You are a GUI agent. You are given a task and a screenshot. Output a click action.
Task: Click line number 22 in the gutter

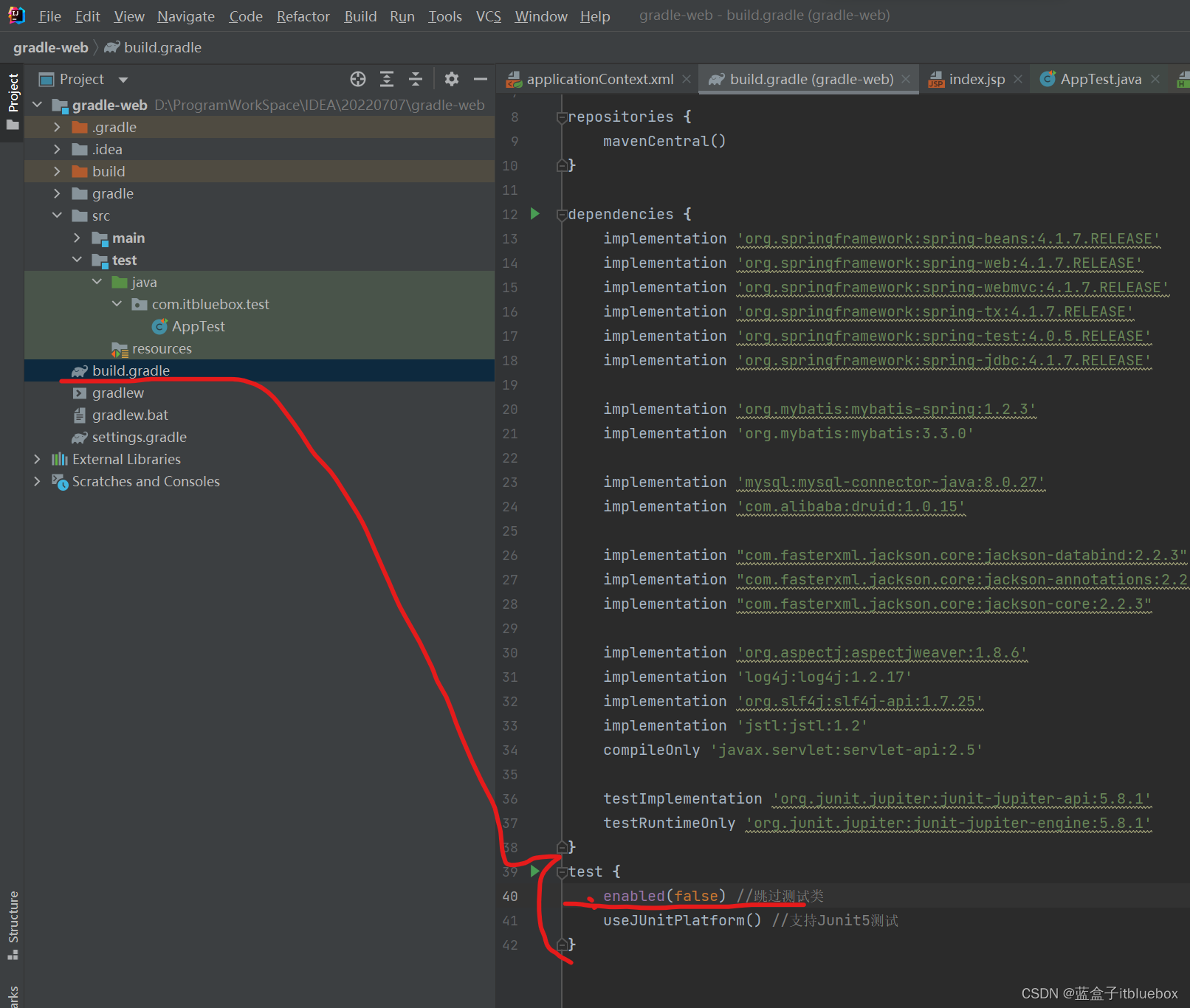pos(510,458)
